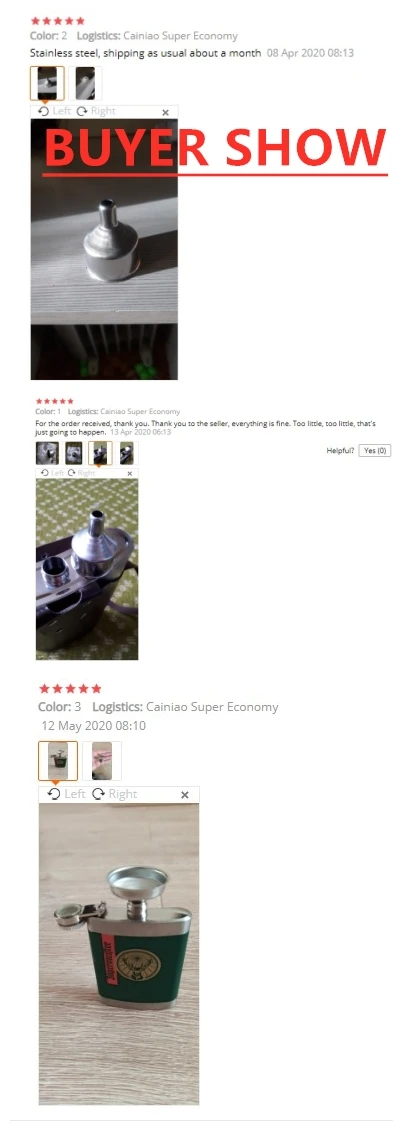The height and width of the screenshot is (1136, 403).
Task: Close the third review's enlarged photo
Action: point(184,795)
